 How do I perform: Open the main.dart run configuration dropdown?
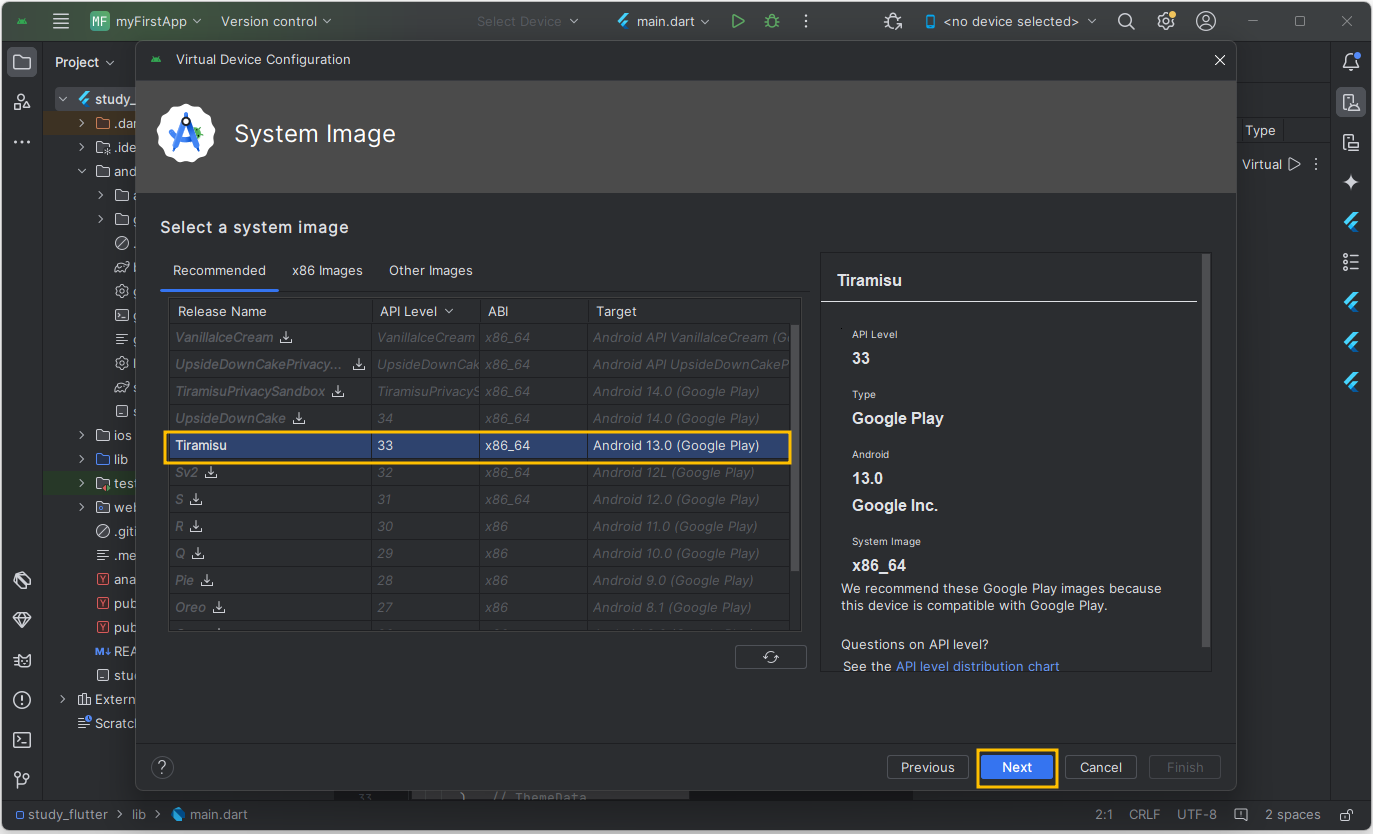[663, 21]
